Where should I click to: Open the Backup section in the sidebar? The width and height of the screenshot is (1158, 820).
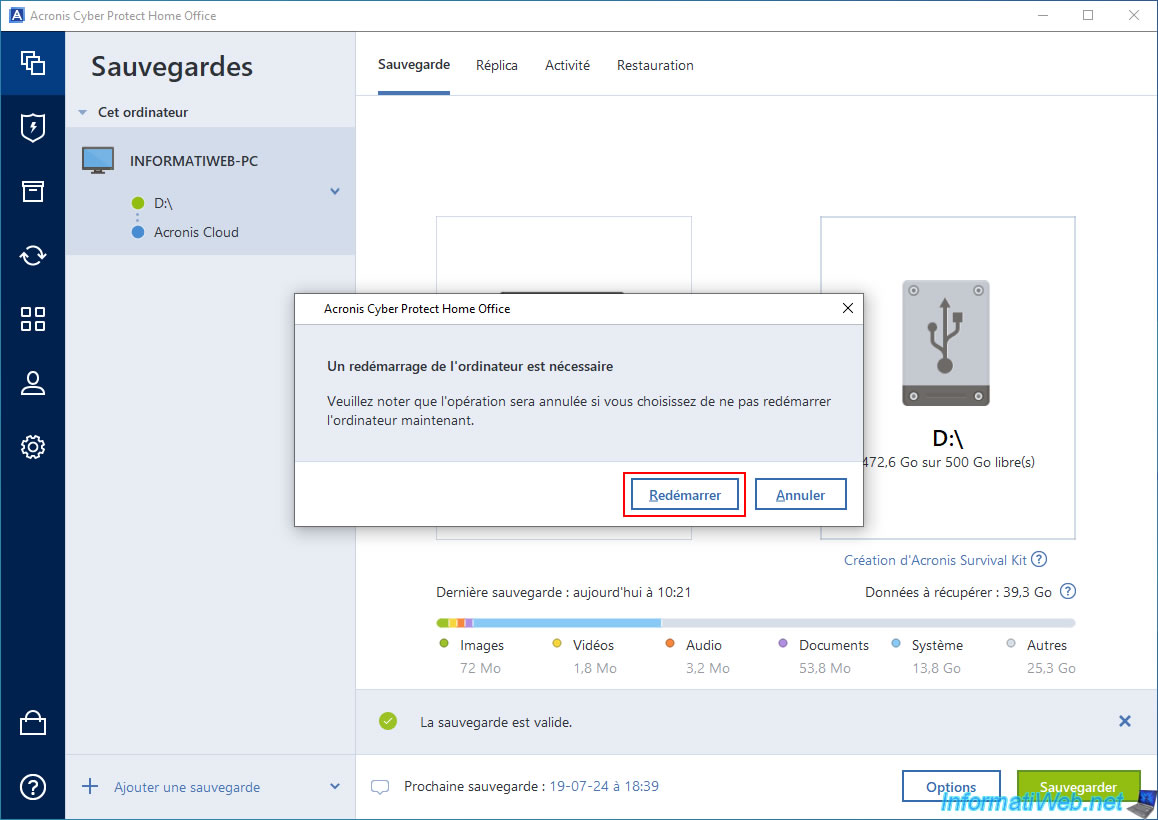pyautogui.click(x=32, y=63)
